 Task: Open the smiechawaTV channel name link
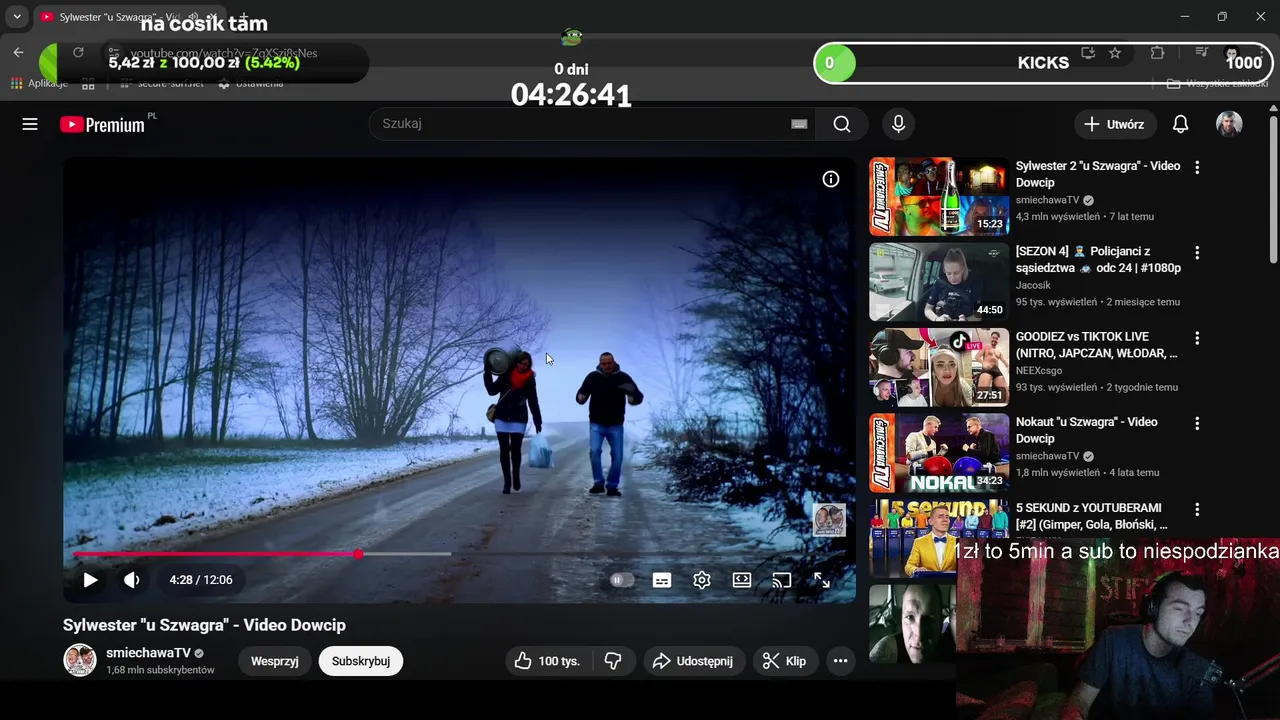tap(148, 653)
